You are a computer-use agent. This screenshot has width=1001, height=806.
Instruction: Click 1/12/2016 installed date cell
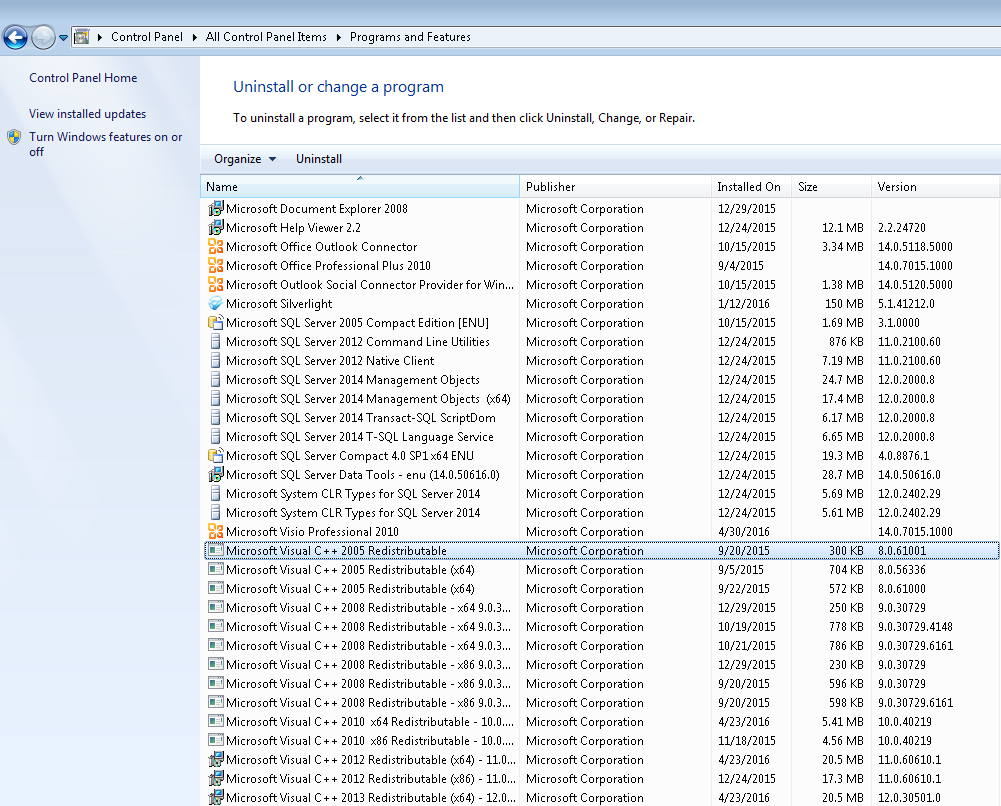point(744,304)
